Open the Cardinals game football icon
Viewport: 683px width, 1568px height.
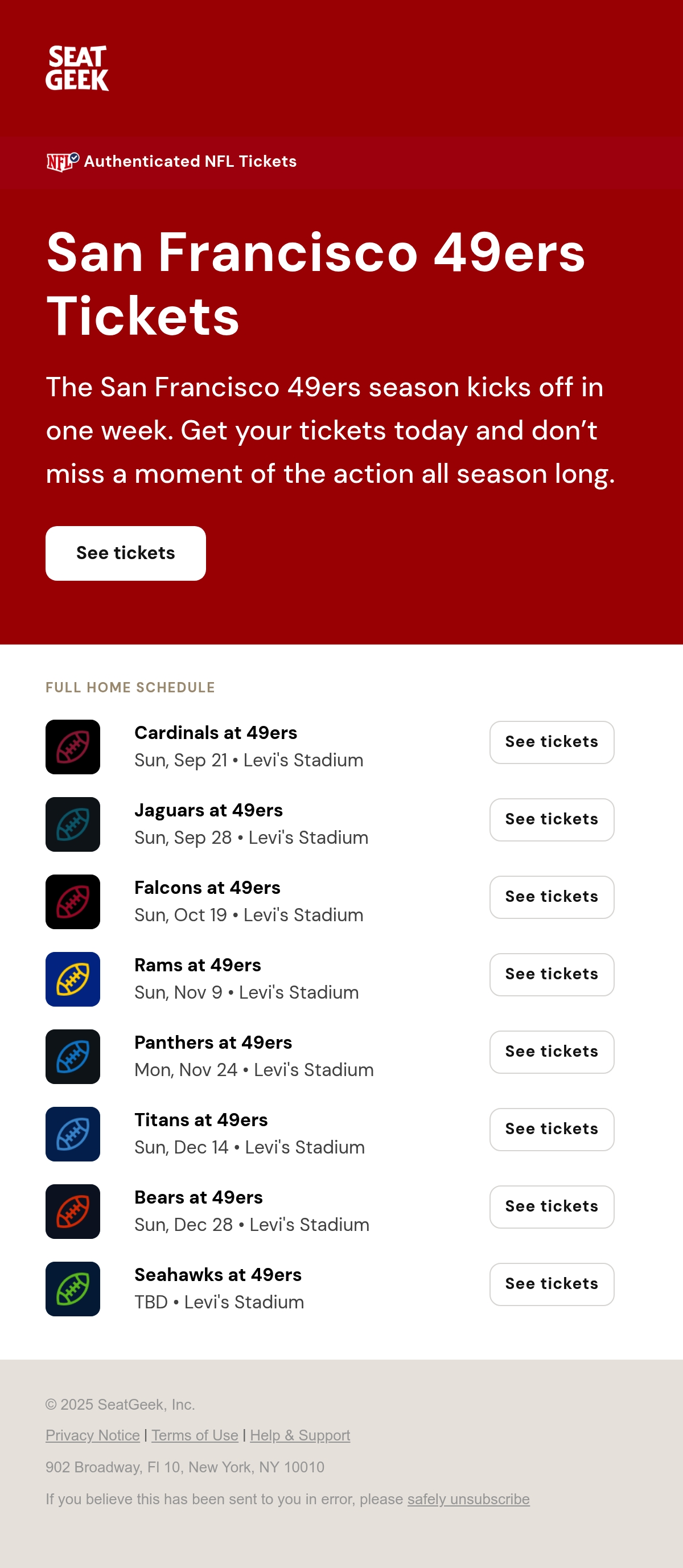(73, 747)
